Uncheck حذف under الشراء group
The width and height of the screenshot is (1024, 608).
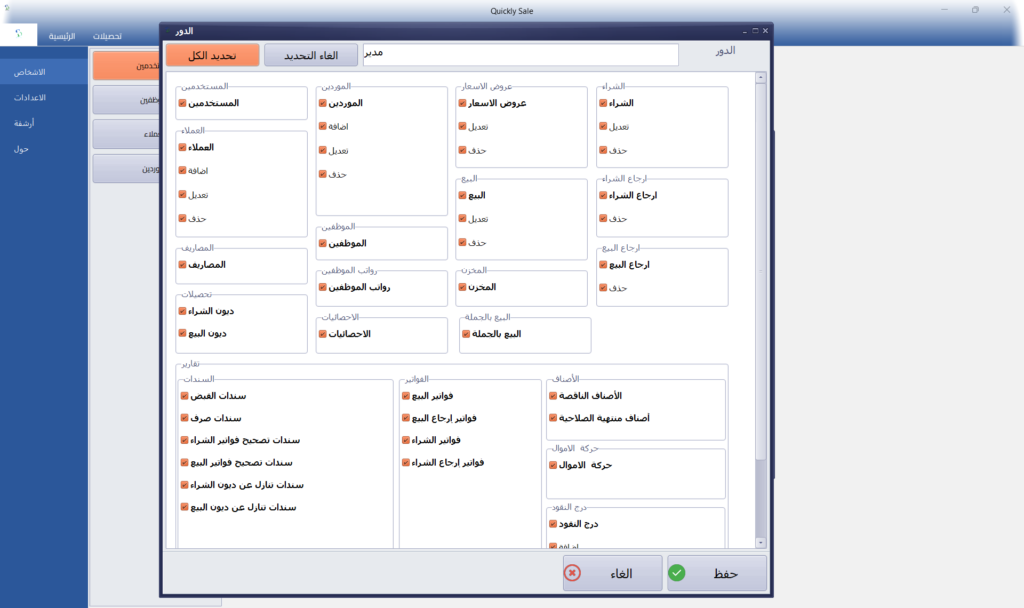click(x=603, y=150)
